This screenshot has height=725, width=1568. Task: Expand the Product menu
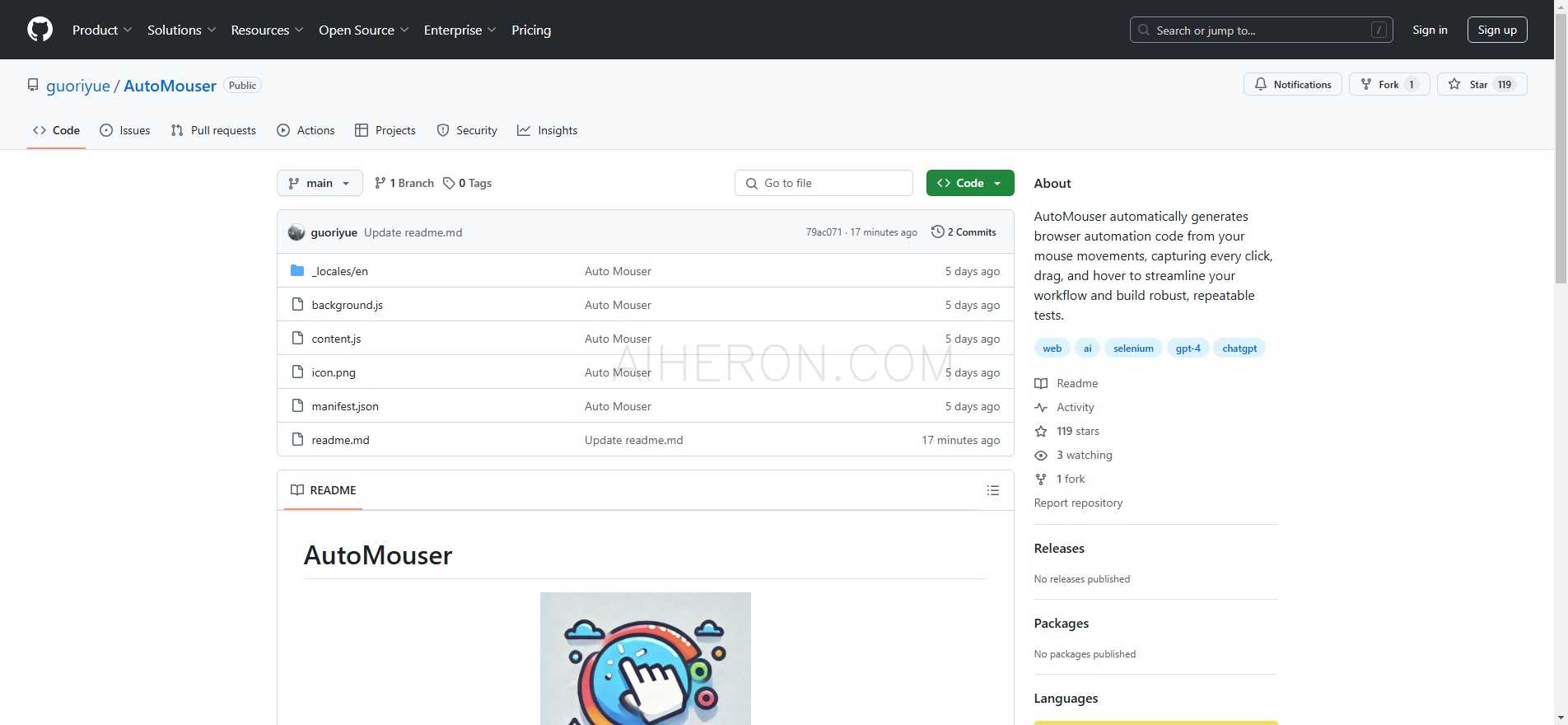click(101, 30)
